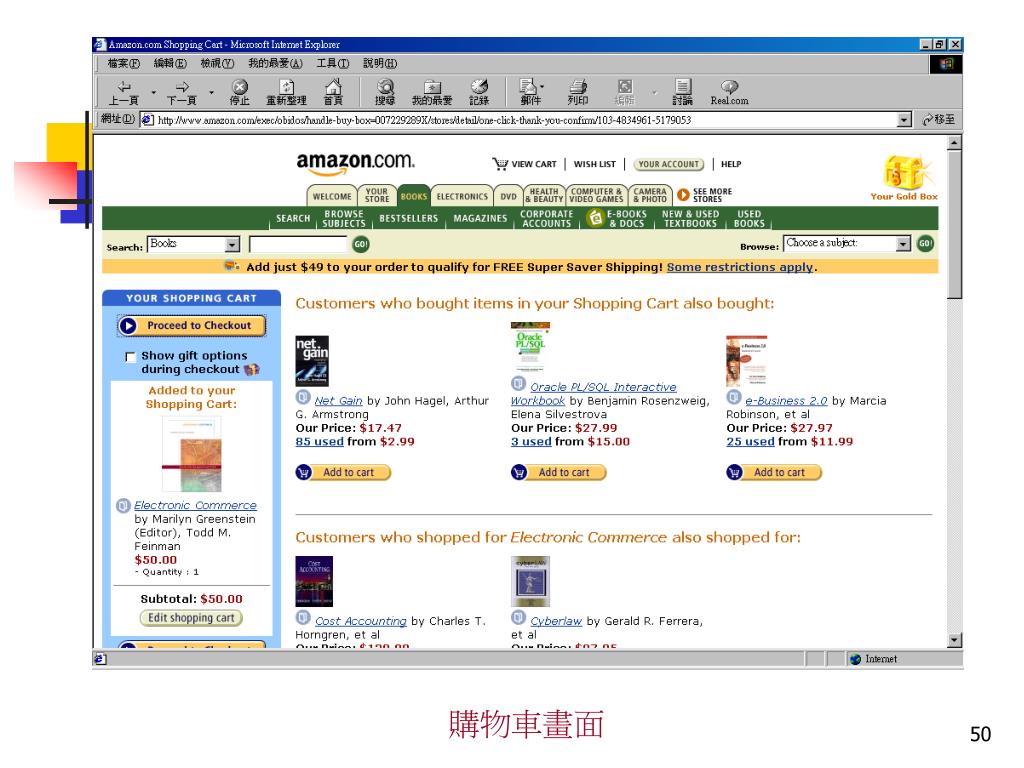Open the Help menu in menu bar
The width and height of the screenshot is (1024, 768).
380,63
